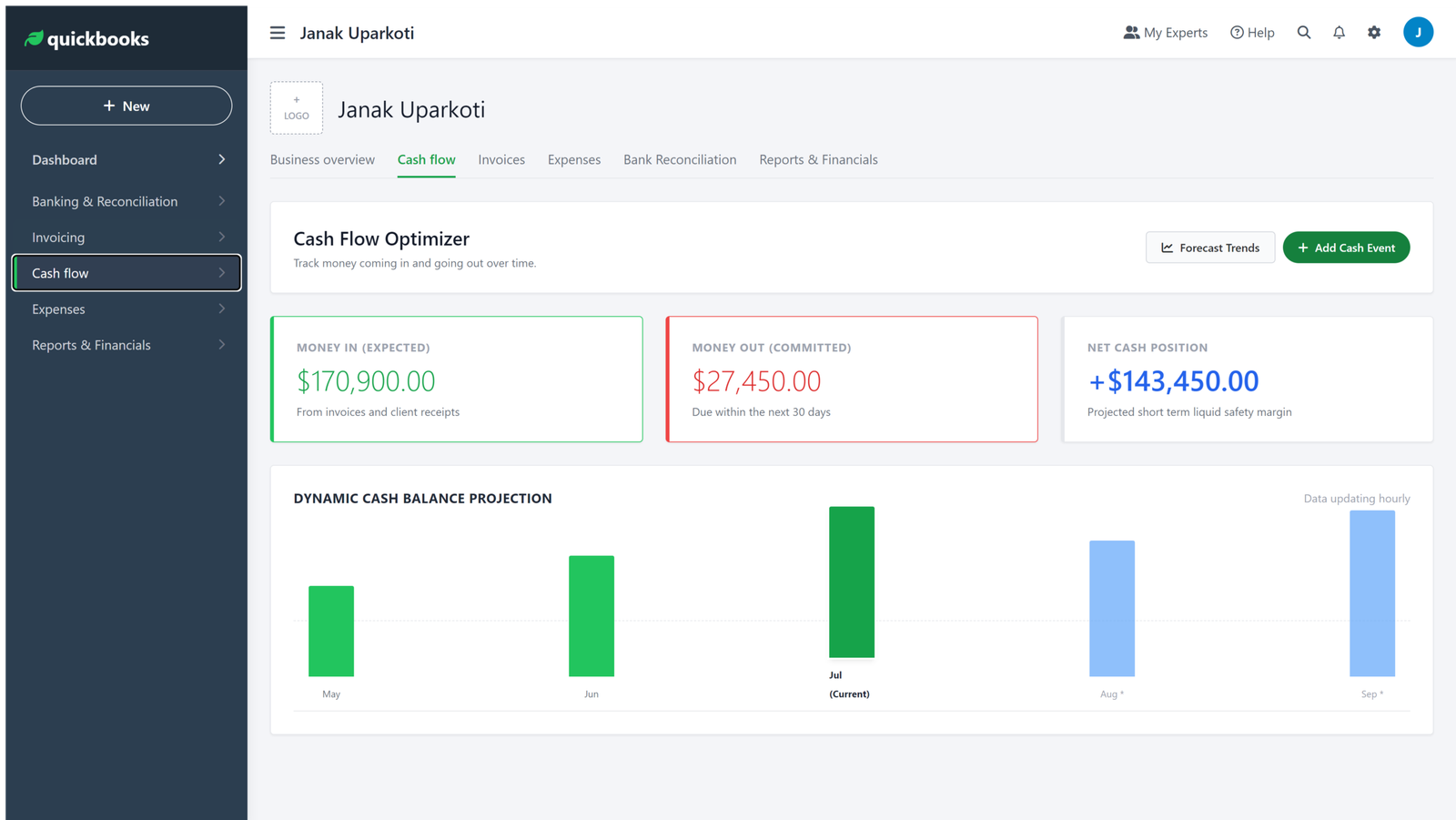
Task: Click Dynamic Cash Balance Projection title
Action: click(422, 498)
